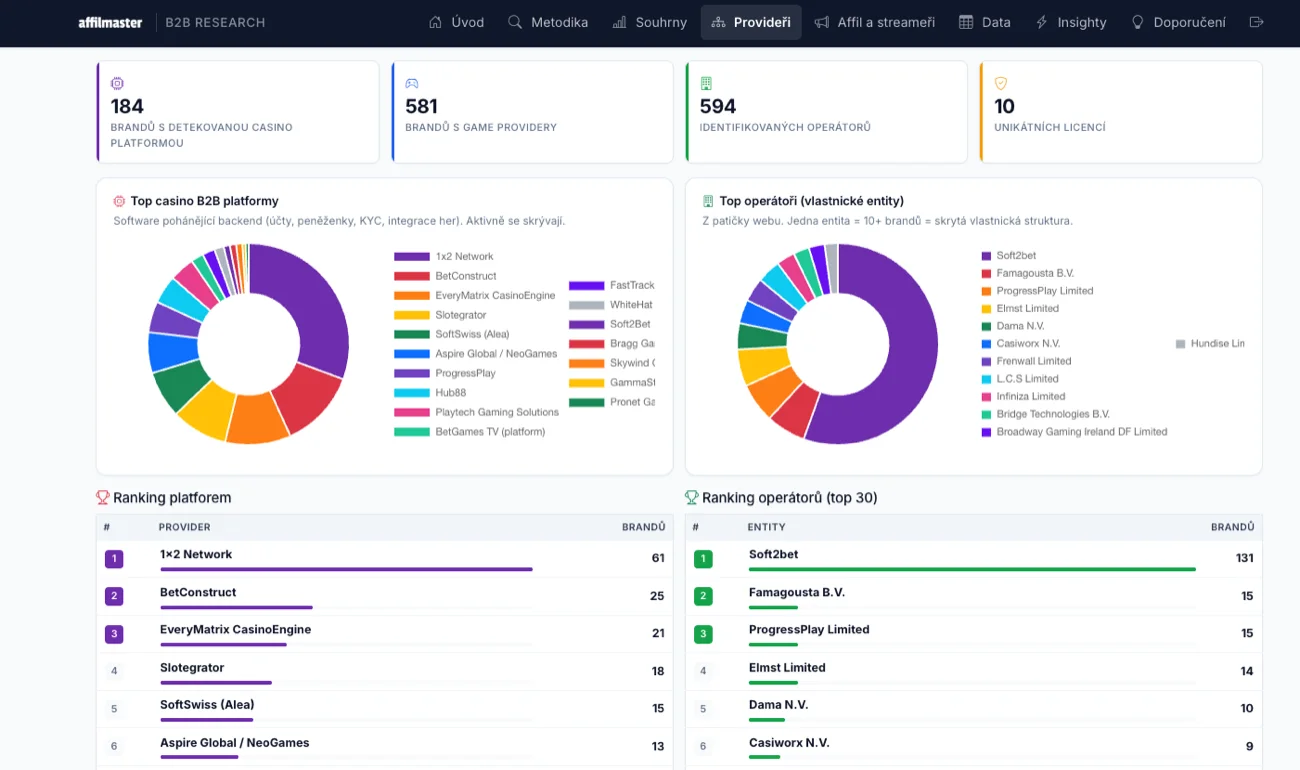Image resolution: width=1300 pixels, height=770 pixels.
Task: Toggle Pronet legend entry
Action: click(x=612, y=402)
